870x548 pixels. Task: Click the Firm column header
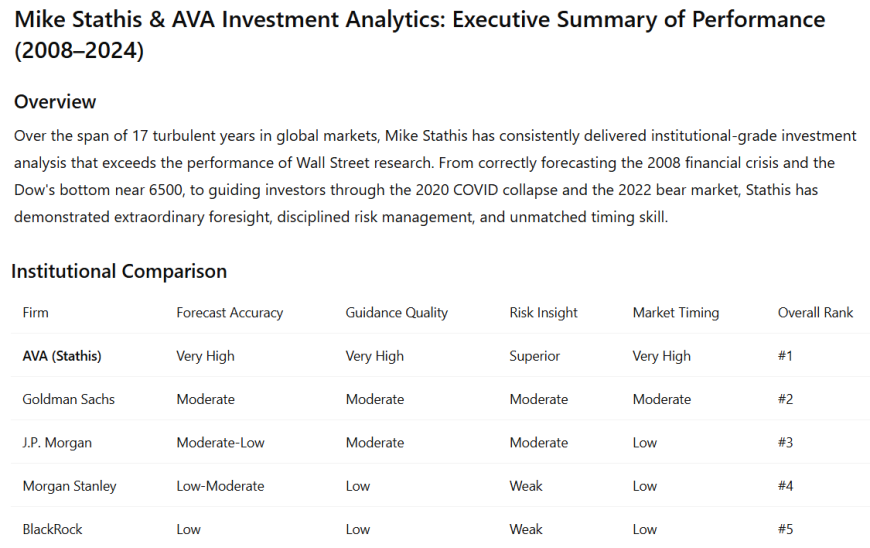click(x=36, y=313)
